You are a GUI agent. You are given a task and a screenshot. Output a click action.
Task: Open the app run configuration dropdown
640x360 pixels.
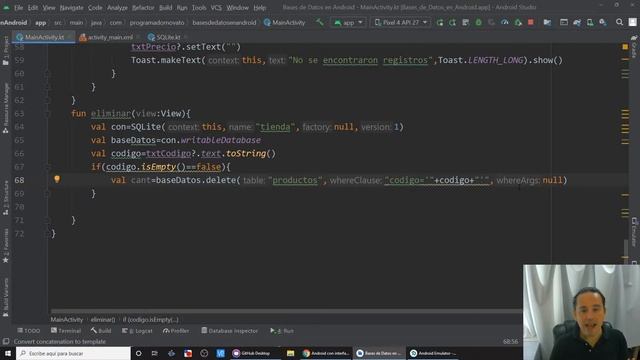tap(348, 22)
